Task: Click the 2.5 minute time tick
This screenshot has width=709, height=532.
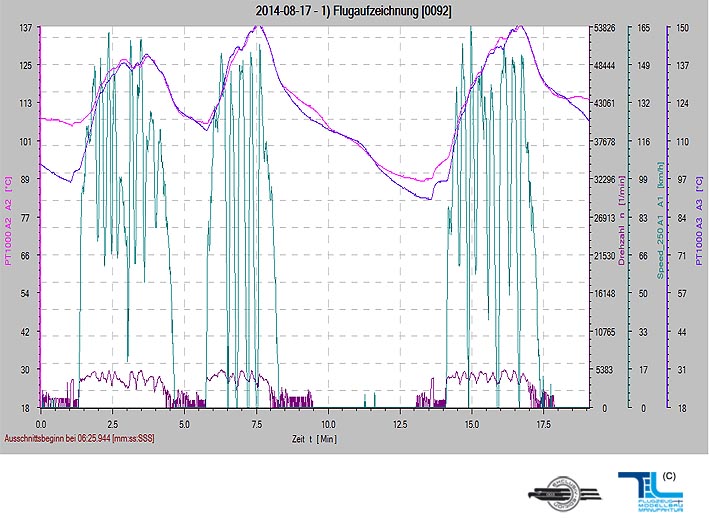Action: click(112, 424)
